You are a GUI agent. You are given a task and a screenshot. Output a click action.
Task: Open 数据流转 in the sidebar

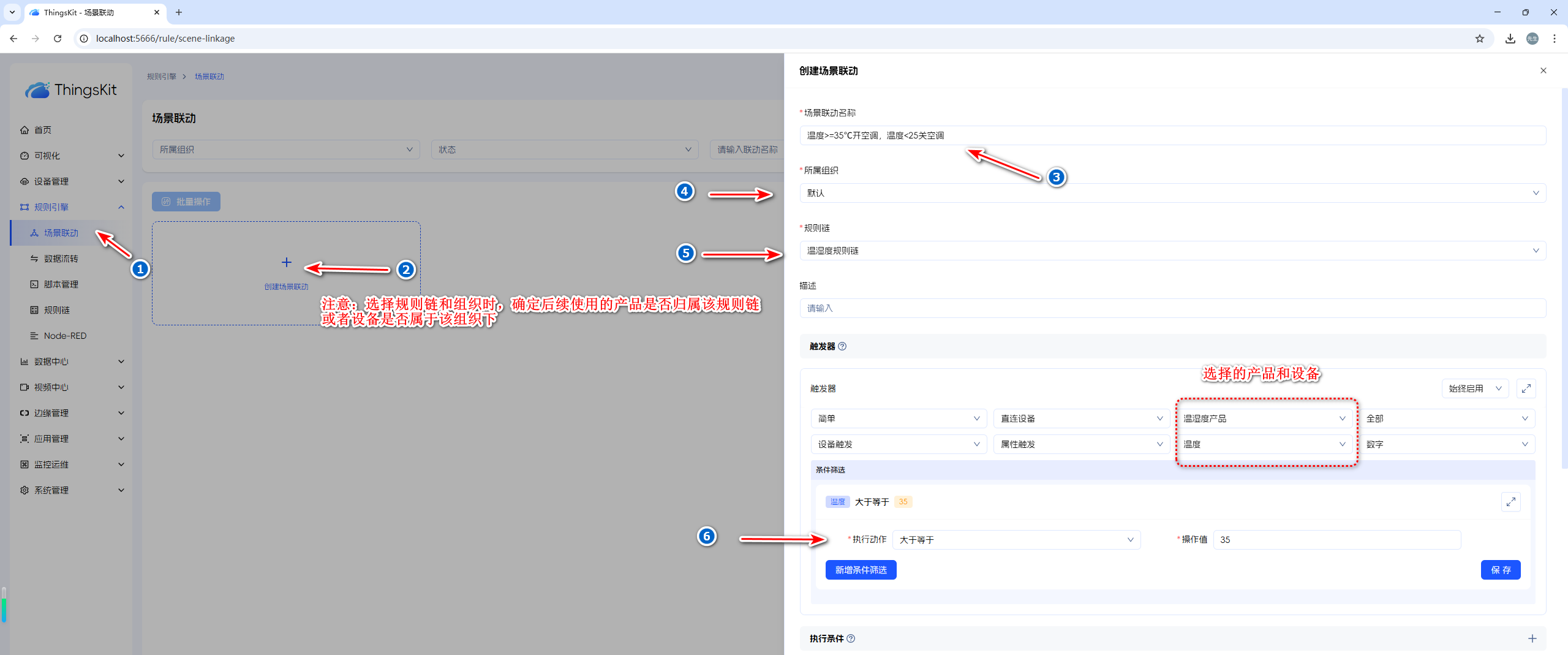click(x=61, y=259)
